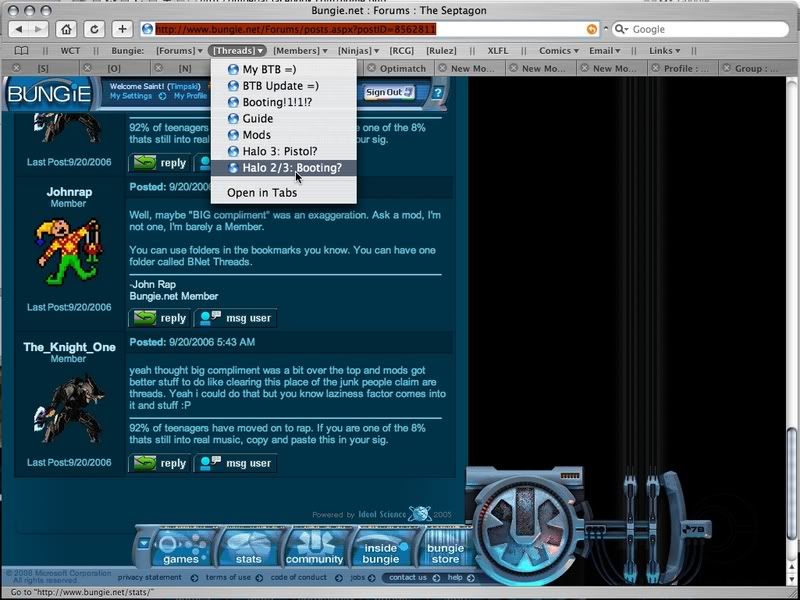This screenshot has width=800, height=600.
Task: Open the bungie store navigation icon
Action: pos(445,548)
